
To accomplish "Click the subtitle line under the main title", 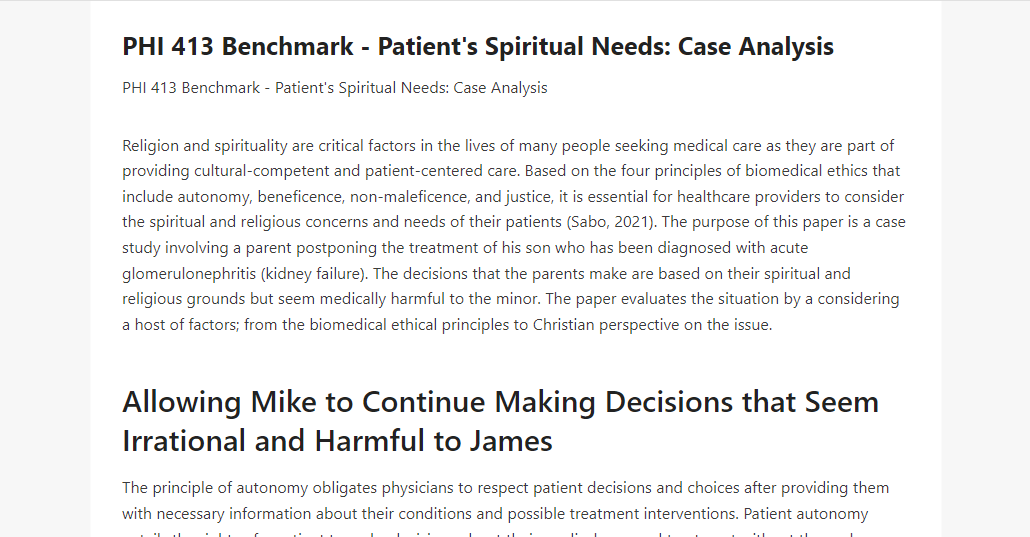I will coord(334,88).
